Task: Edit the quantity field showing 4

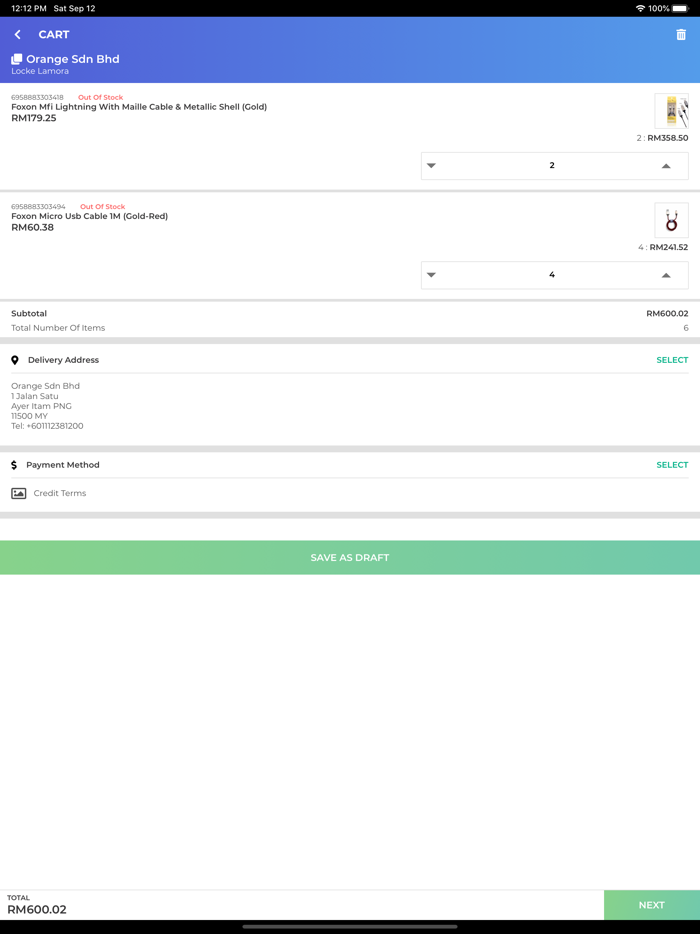Action: coord(554,274)
